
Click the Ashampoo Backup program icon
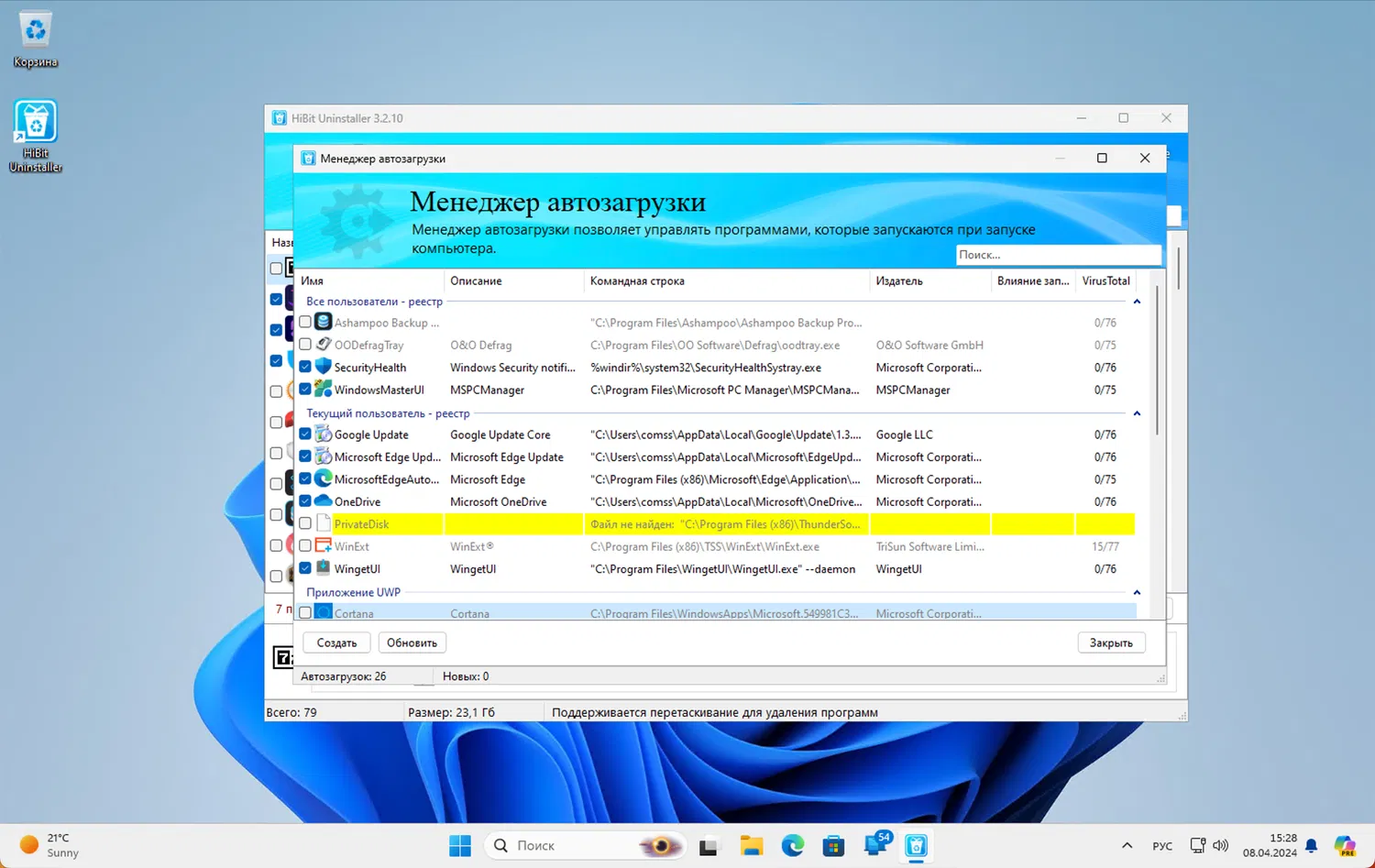coord(323,322)
